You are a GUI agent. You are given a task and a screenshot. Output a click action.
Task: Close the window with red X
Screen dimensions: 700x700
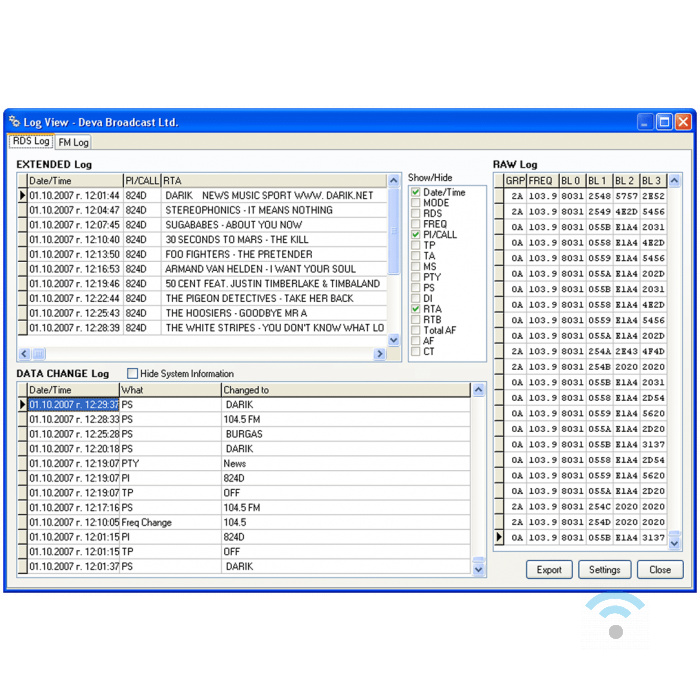(683, 122)
